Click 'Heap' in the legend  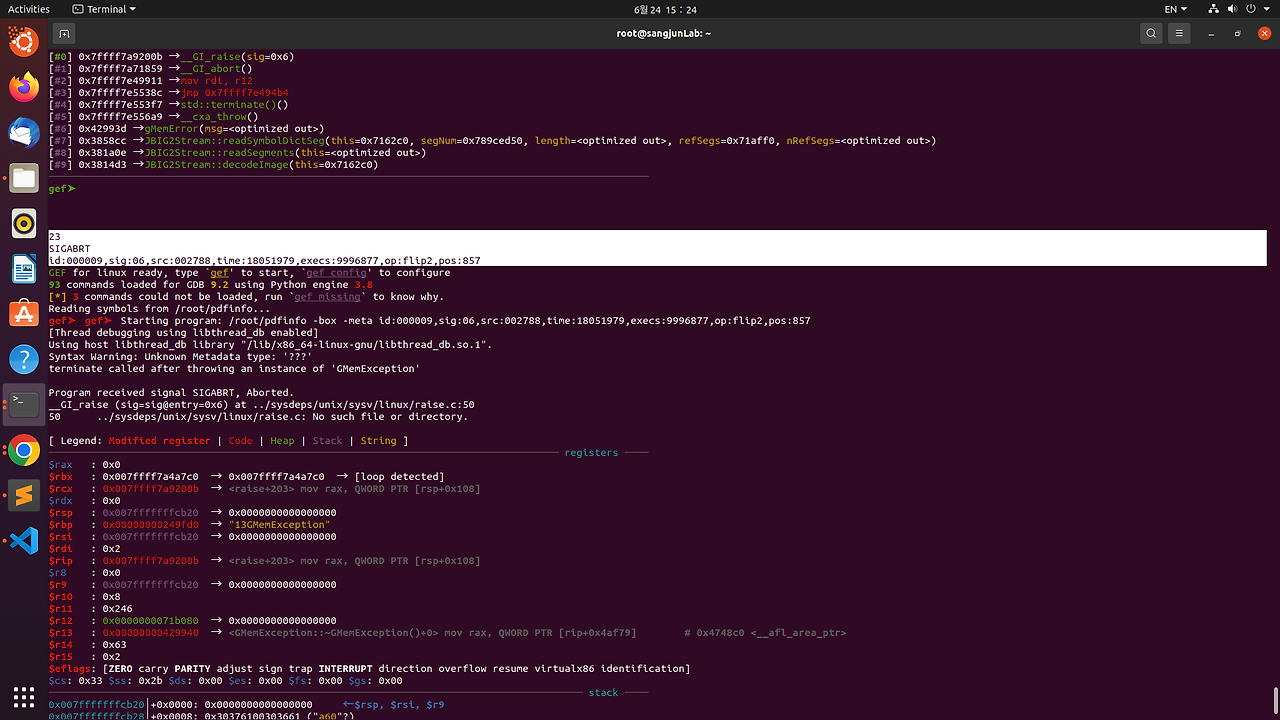click(282, 440)
